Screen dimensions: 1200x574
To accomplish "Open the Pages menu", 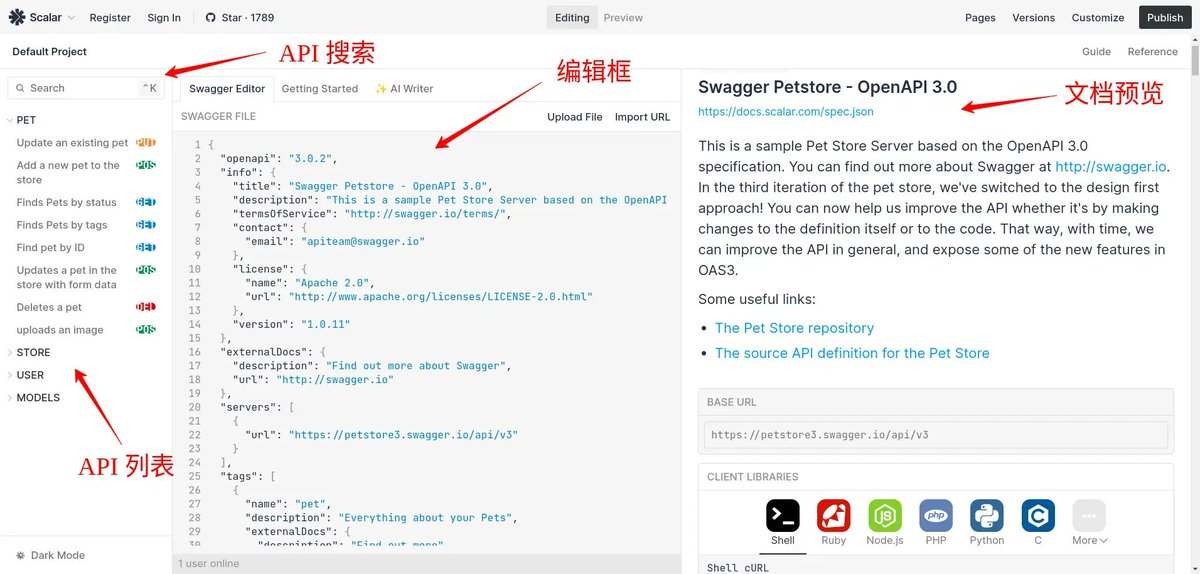I will click(980, 17).
